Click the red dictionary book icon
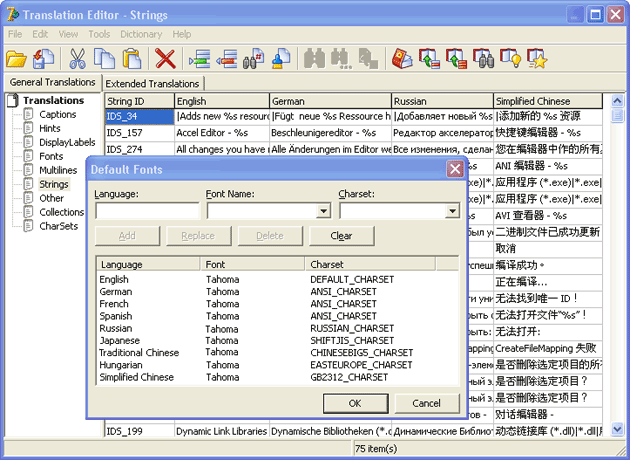This screenshot has height=460, width=630. [402, 59]
